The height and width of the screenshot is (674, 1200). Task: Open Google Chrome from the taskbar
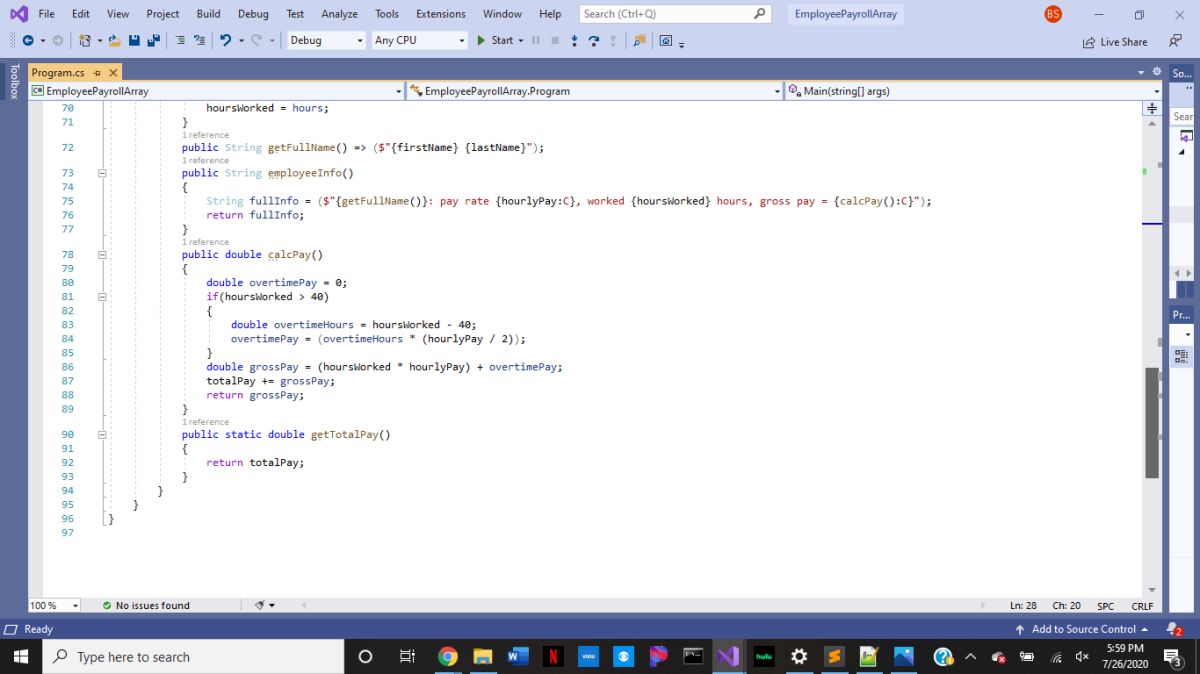pos(448,657)
